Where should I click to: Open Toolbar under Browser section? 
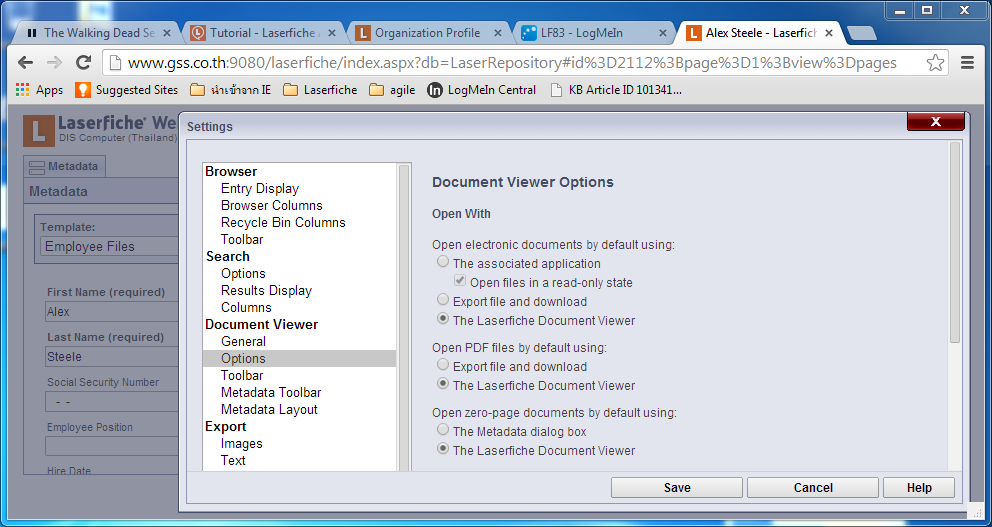[242, 240]
